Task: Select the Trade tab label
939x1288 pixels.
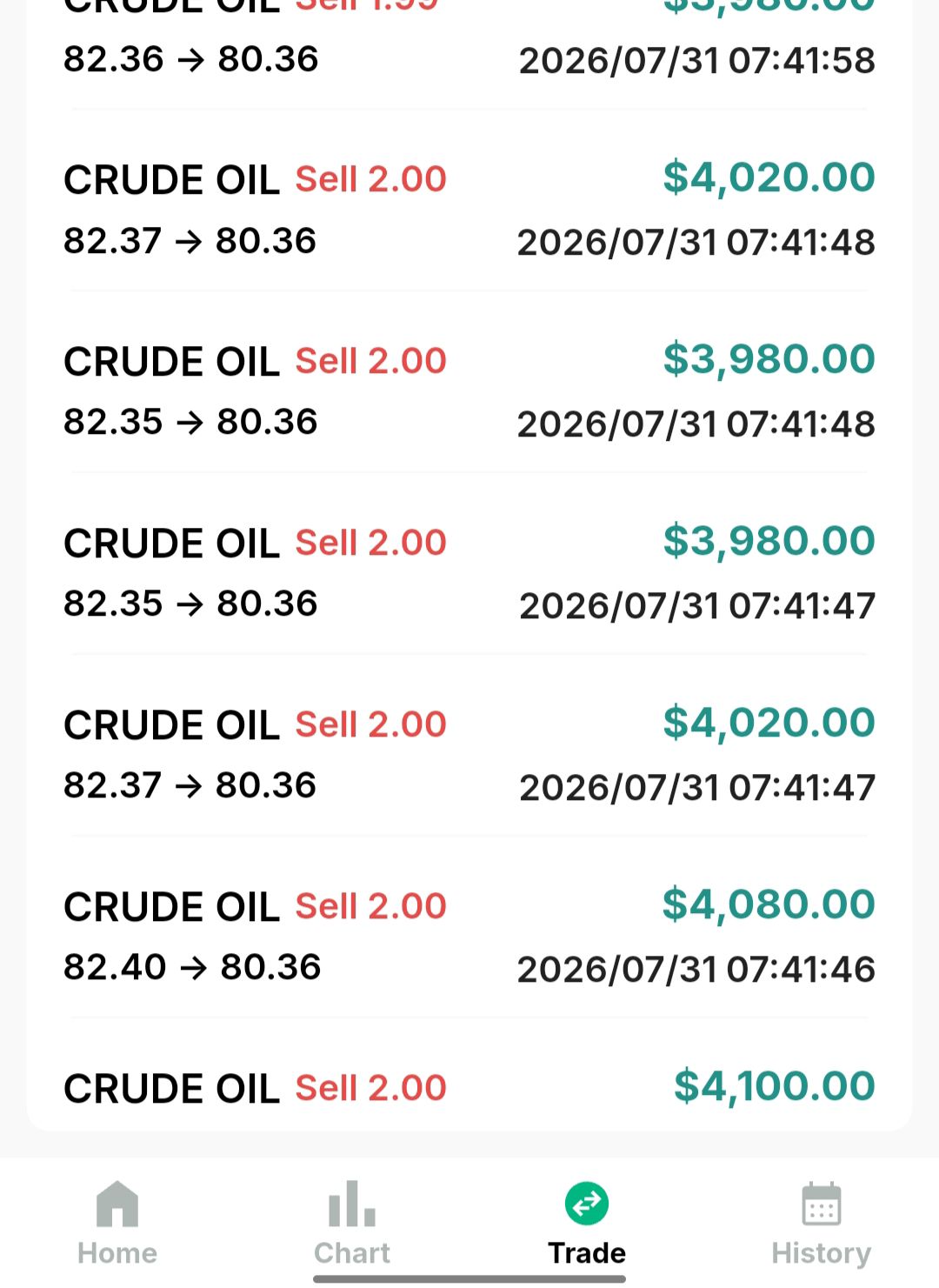Action: 587,1253
